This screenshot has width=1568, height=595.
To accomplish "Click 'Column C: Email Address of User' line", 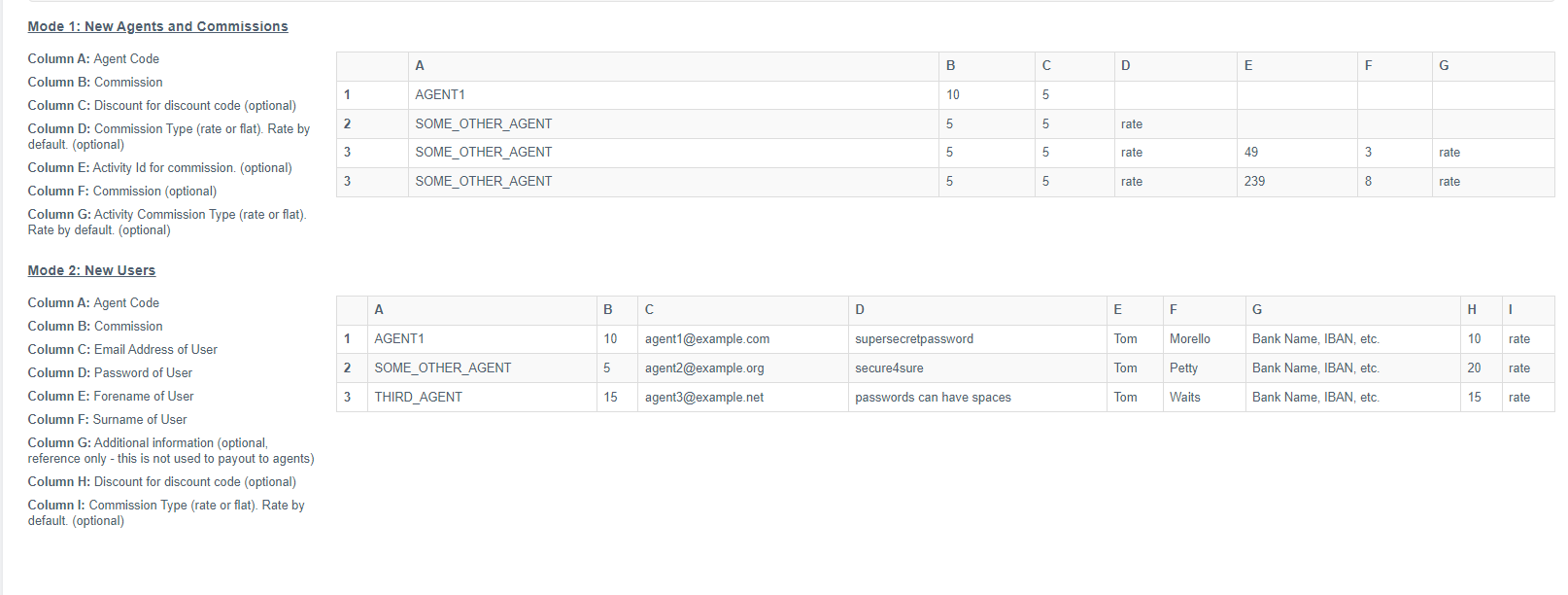I will coord(122,349).
